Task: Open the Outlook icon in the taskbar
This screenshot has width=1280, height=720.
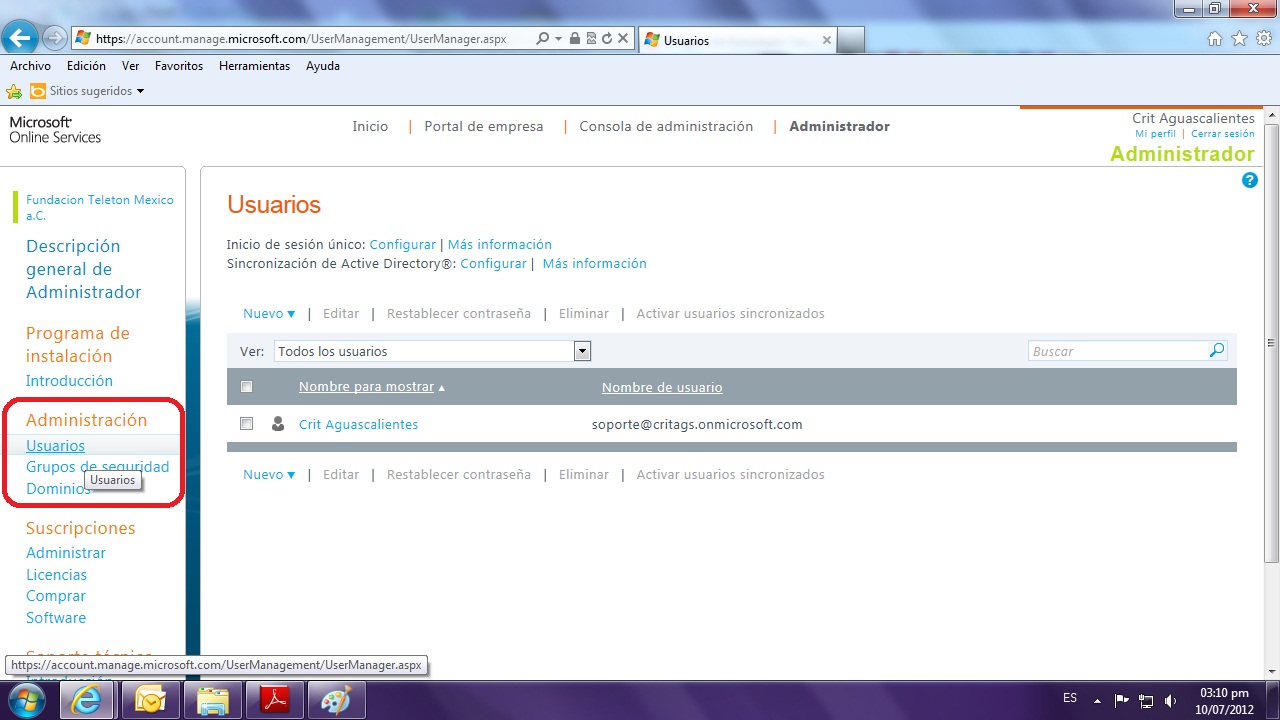Action: [150, 700]
